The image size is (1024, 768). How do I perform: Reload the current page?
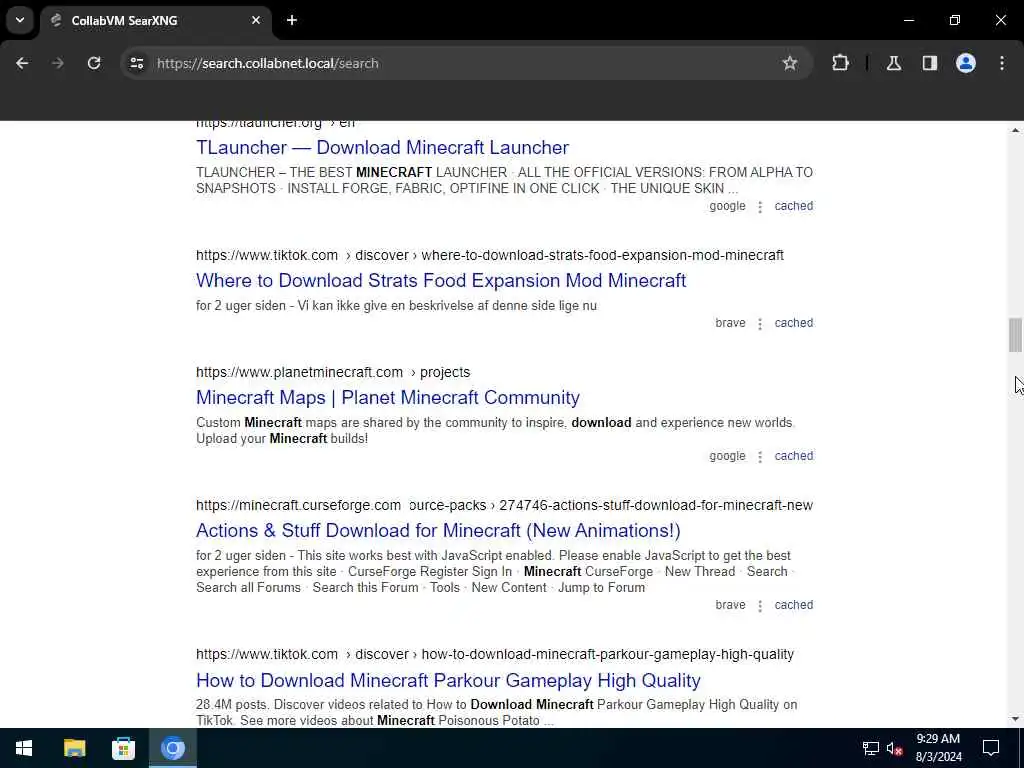tap(94, 63)
